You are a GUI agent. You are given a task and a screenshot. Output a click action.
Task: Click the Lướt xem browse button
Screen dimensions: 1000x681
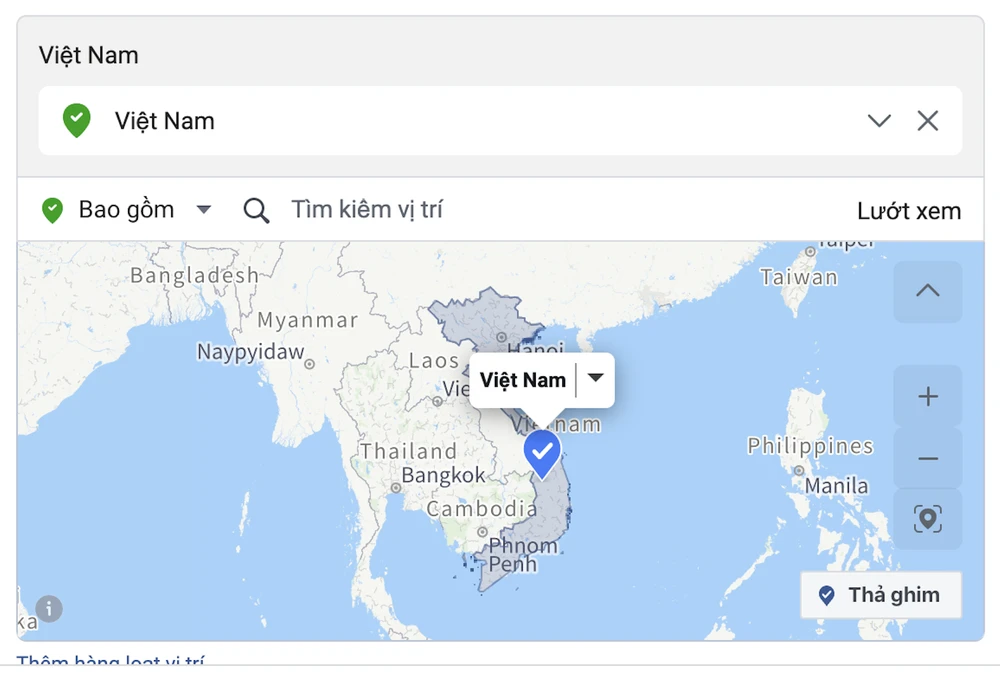[x=908, y=211]
